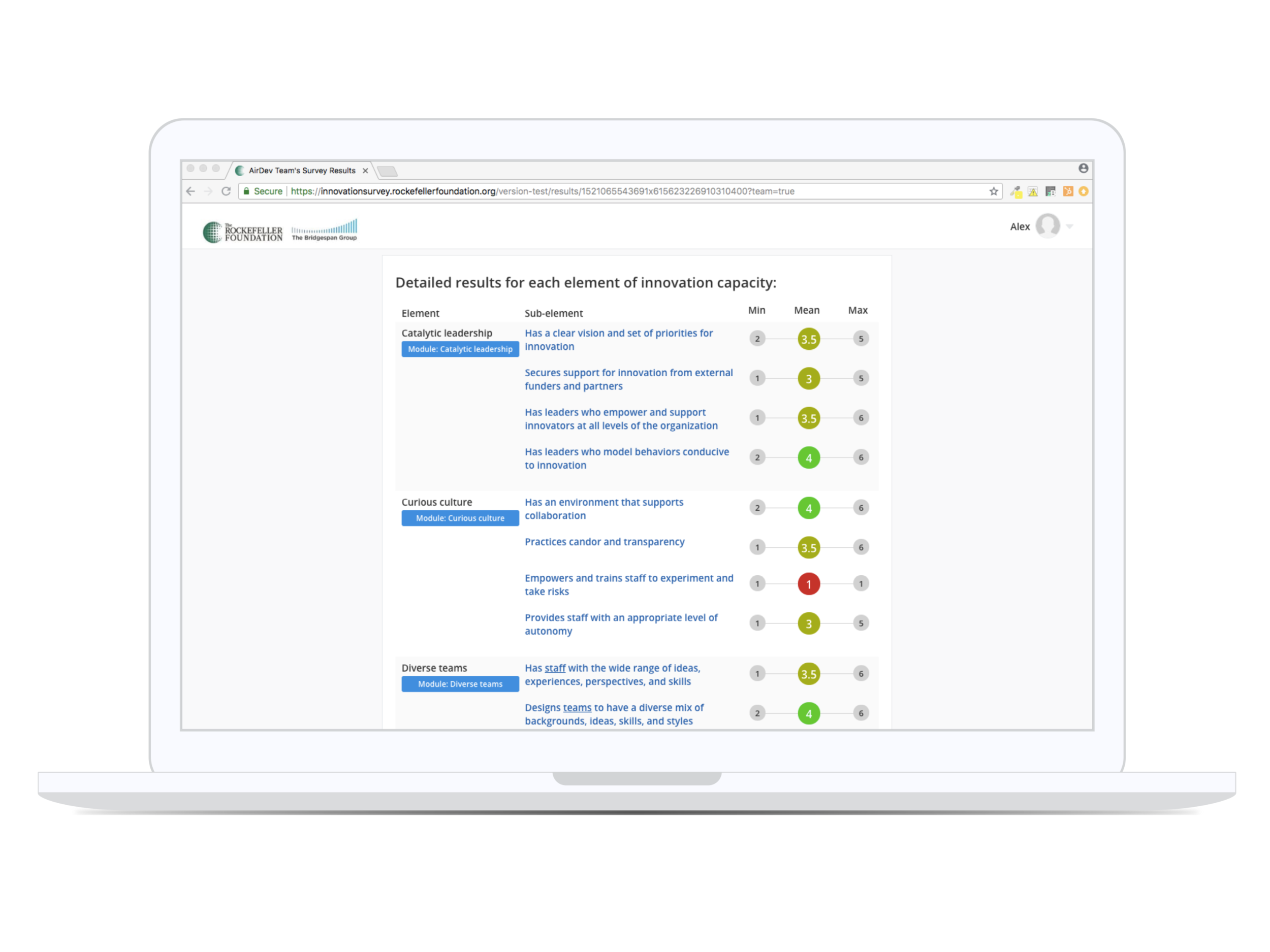Close the AirDev Team's Survey Results tab
Viewport: 1270px width, 952px height.
pyautogui.click(x=365, y=171)
